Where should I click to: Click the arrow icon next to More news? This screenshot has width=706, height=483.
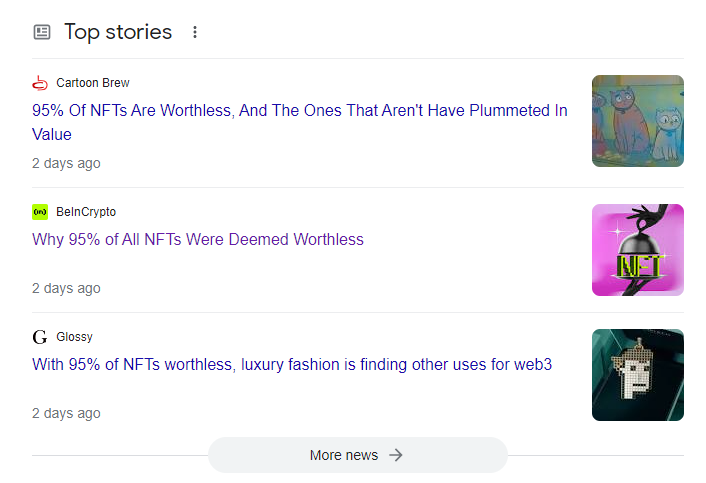pyautogui.click(x=396, y=455)
